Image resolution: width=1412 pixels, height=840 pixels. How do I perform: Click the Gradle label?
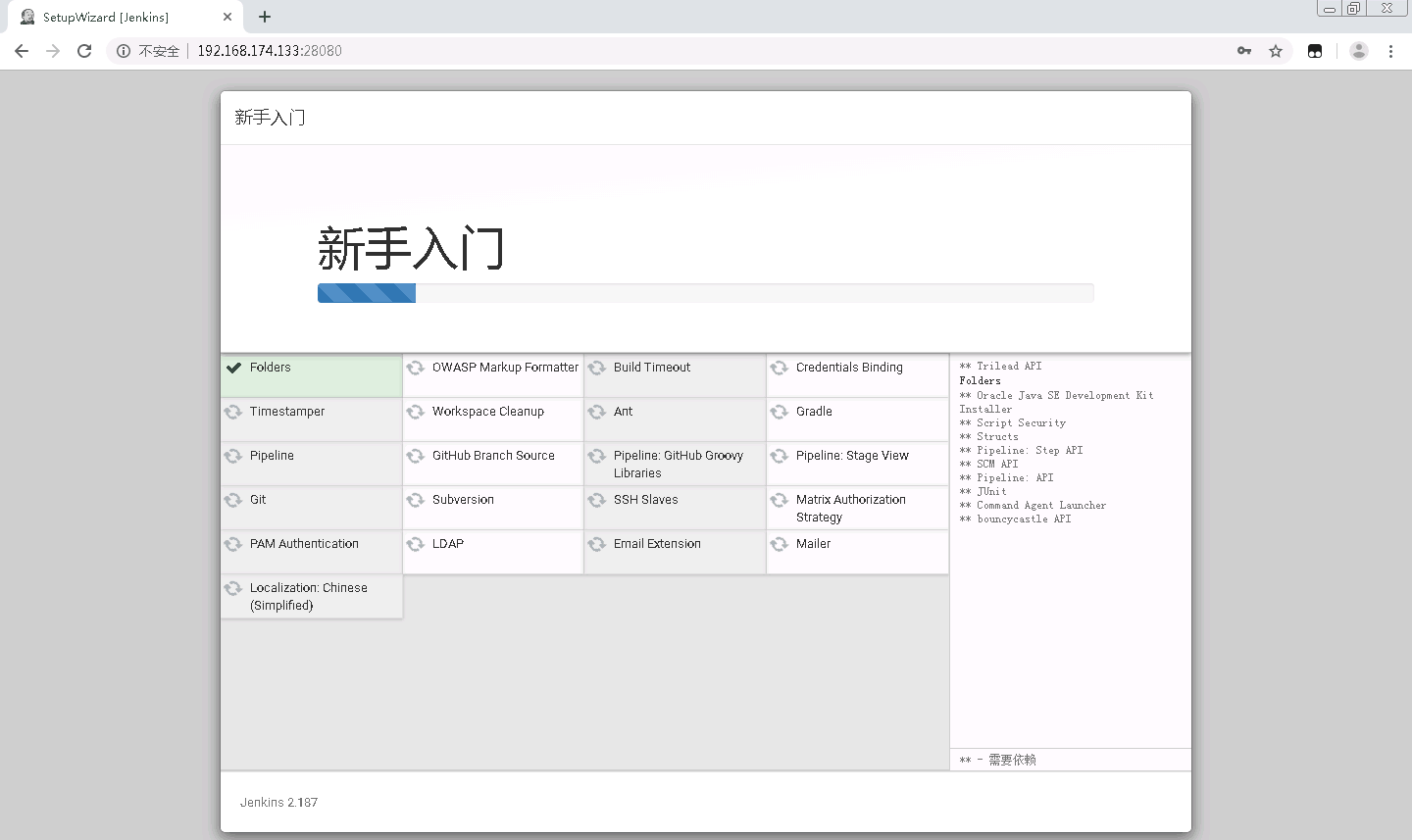pyautogui.click(x=814, y=412)
